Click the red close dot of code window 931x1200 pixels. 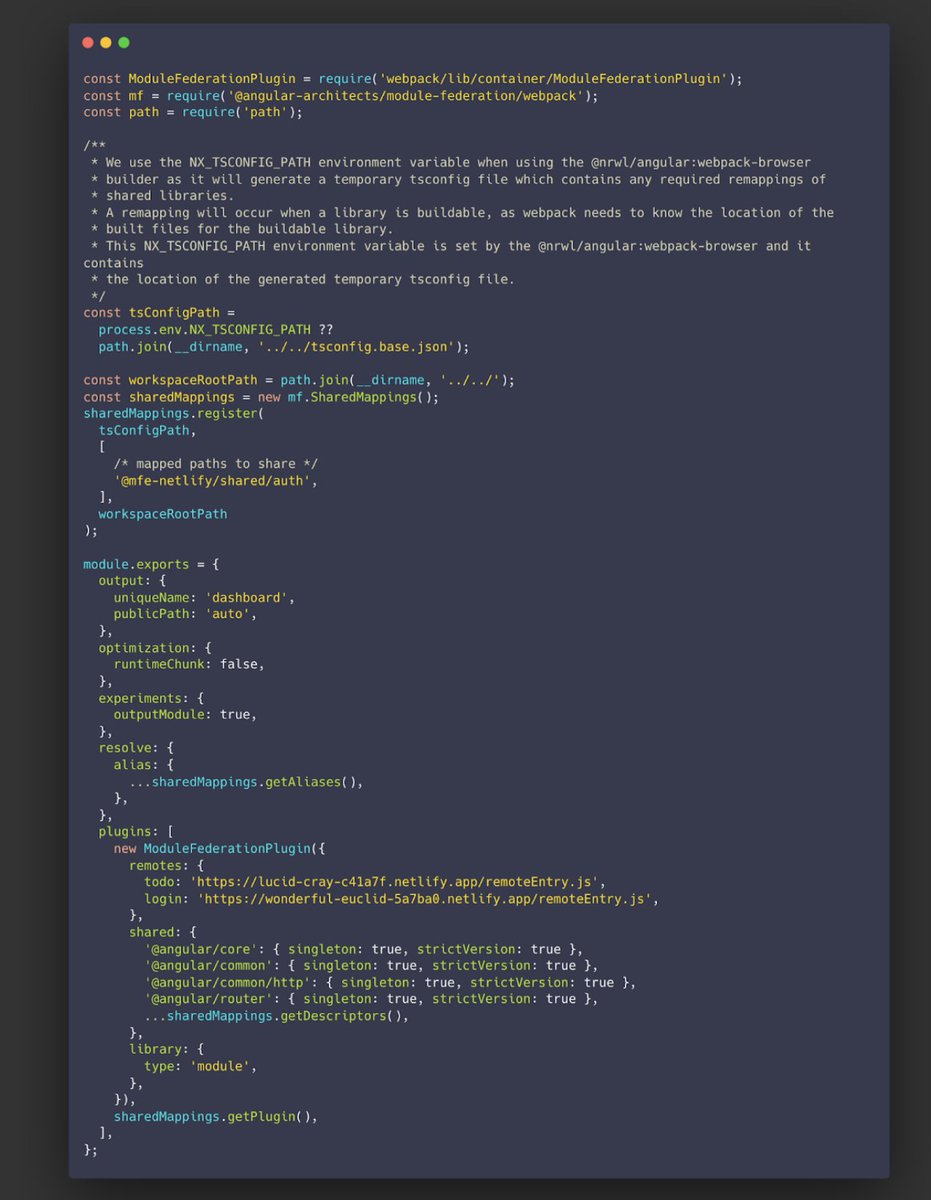88,42
